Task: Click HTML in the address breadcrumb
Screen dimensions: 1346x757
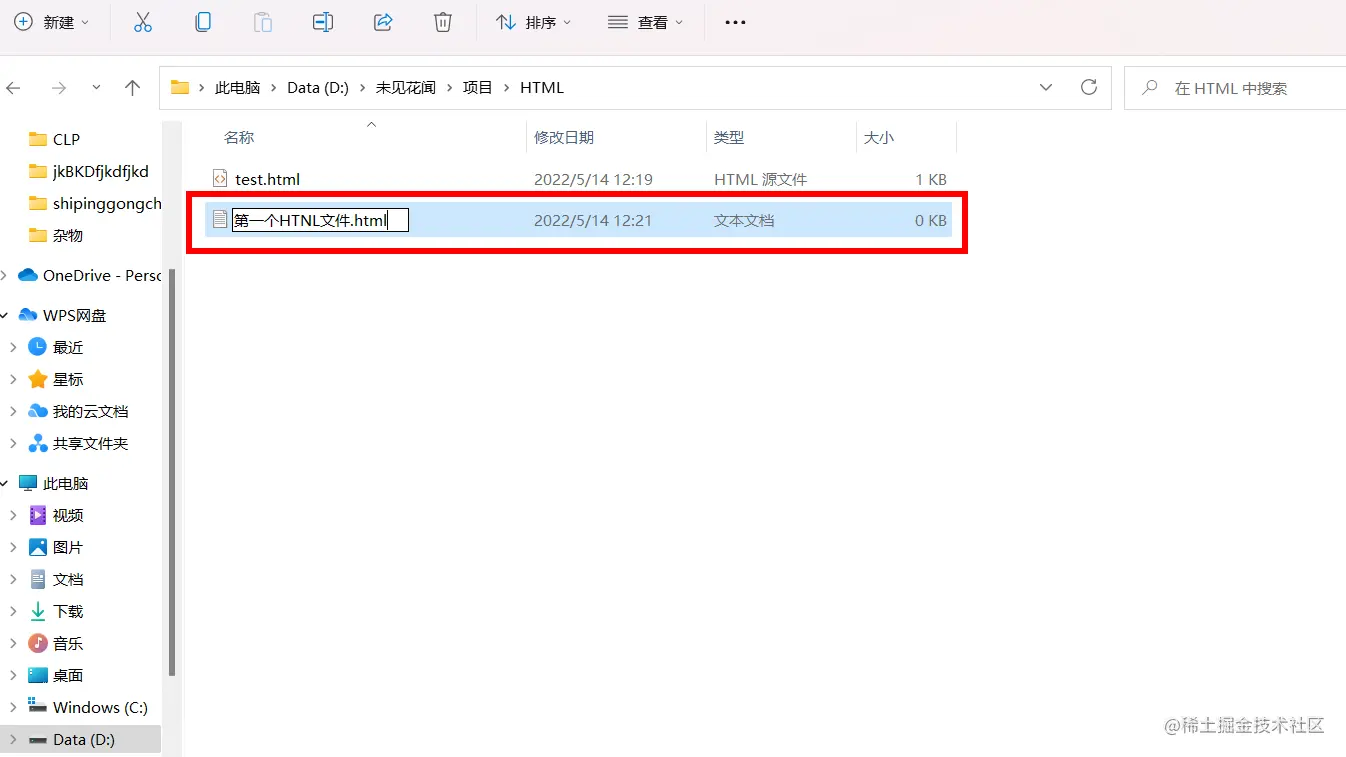Action: click(x=542, y=88)
